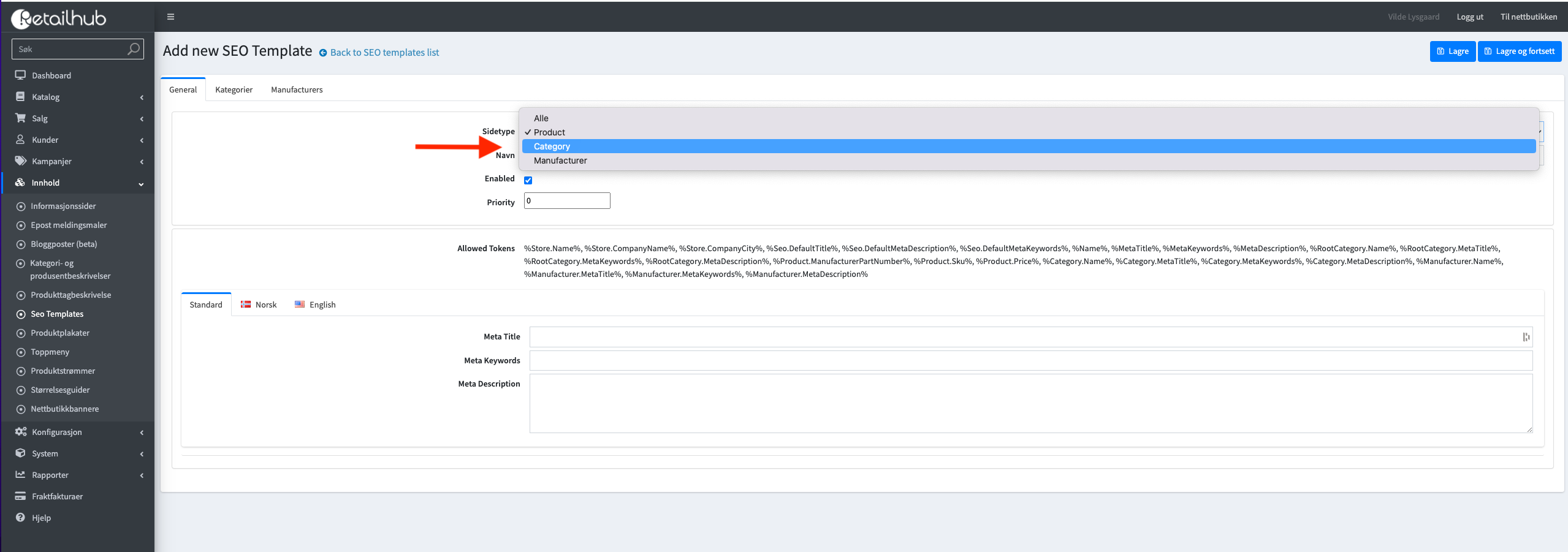The height and width of the screenshot is (552, 1568).
Task: Click the hamburger menu toggle icon
Action: tap(171, 17)
